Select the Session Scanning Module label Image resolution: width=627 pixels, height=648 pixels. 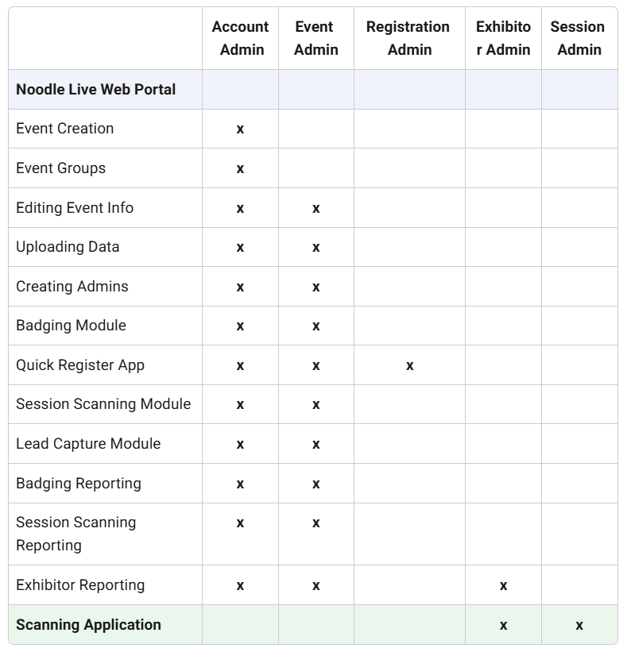(103, 404)
